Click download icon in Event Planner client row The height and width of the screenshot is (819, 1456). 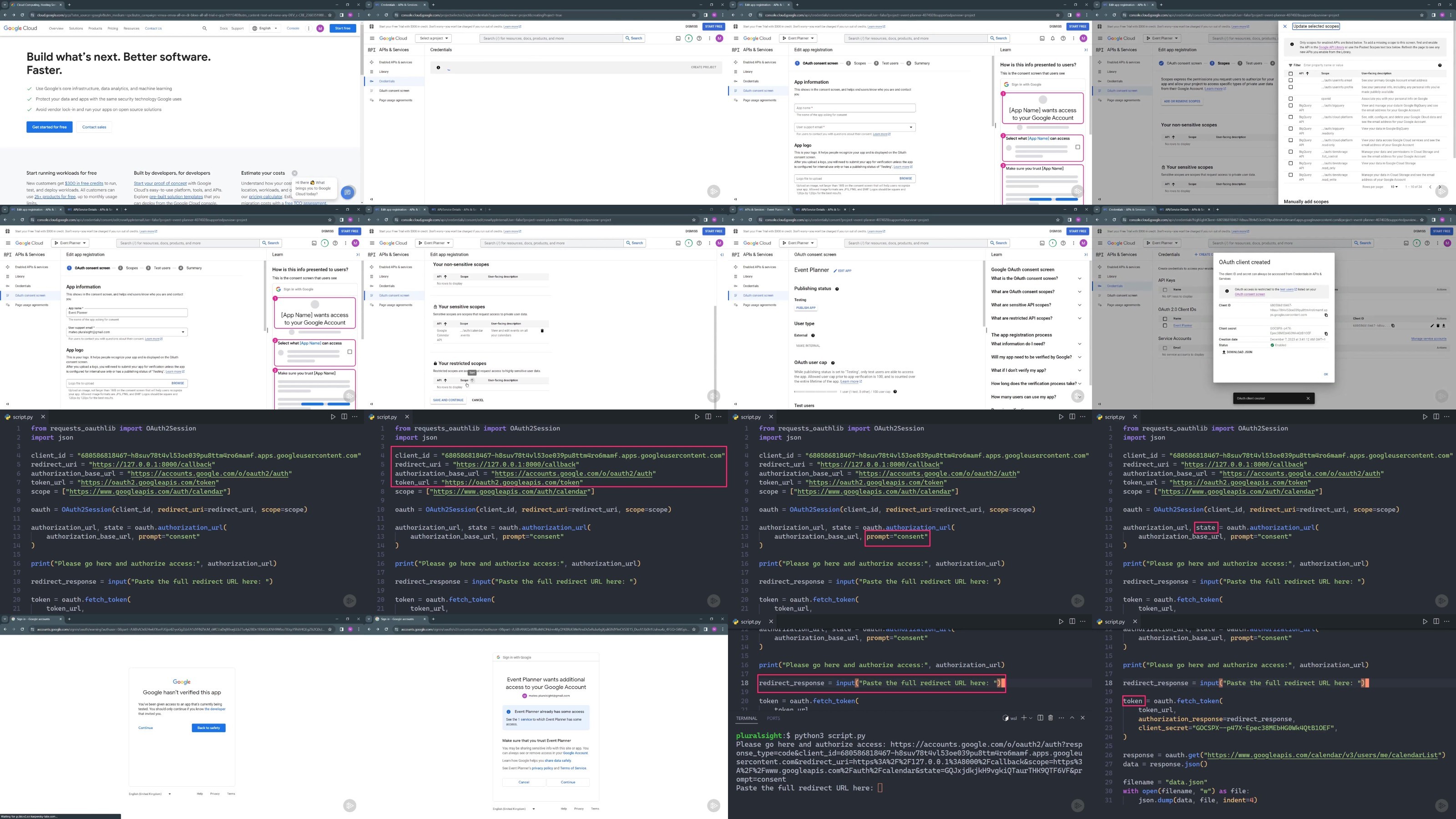1444,326
